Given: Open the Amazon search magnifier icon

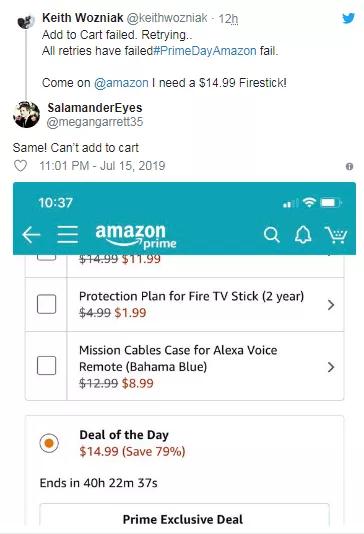Looking at the screenshot, I should pyautogui.click(x=272, y=235).
